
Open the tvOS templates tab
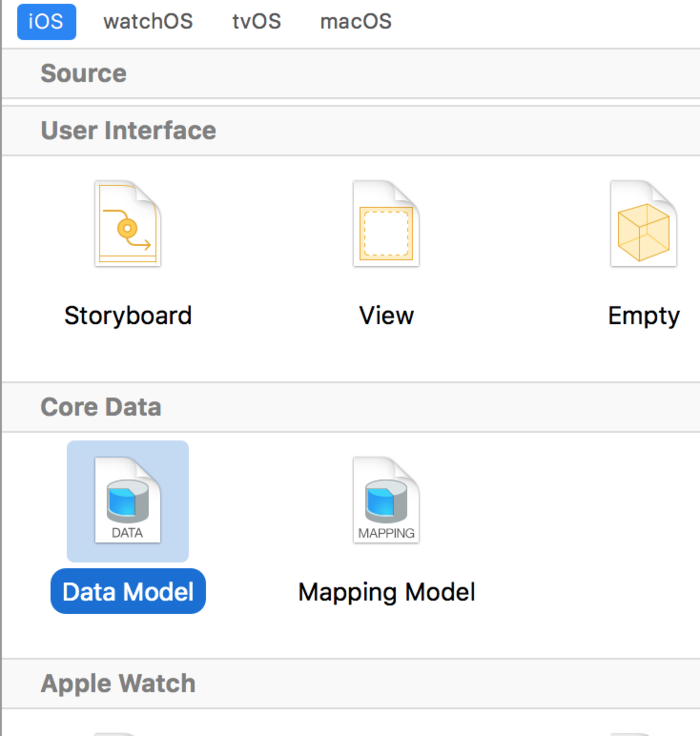click(x=257, y=21)
